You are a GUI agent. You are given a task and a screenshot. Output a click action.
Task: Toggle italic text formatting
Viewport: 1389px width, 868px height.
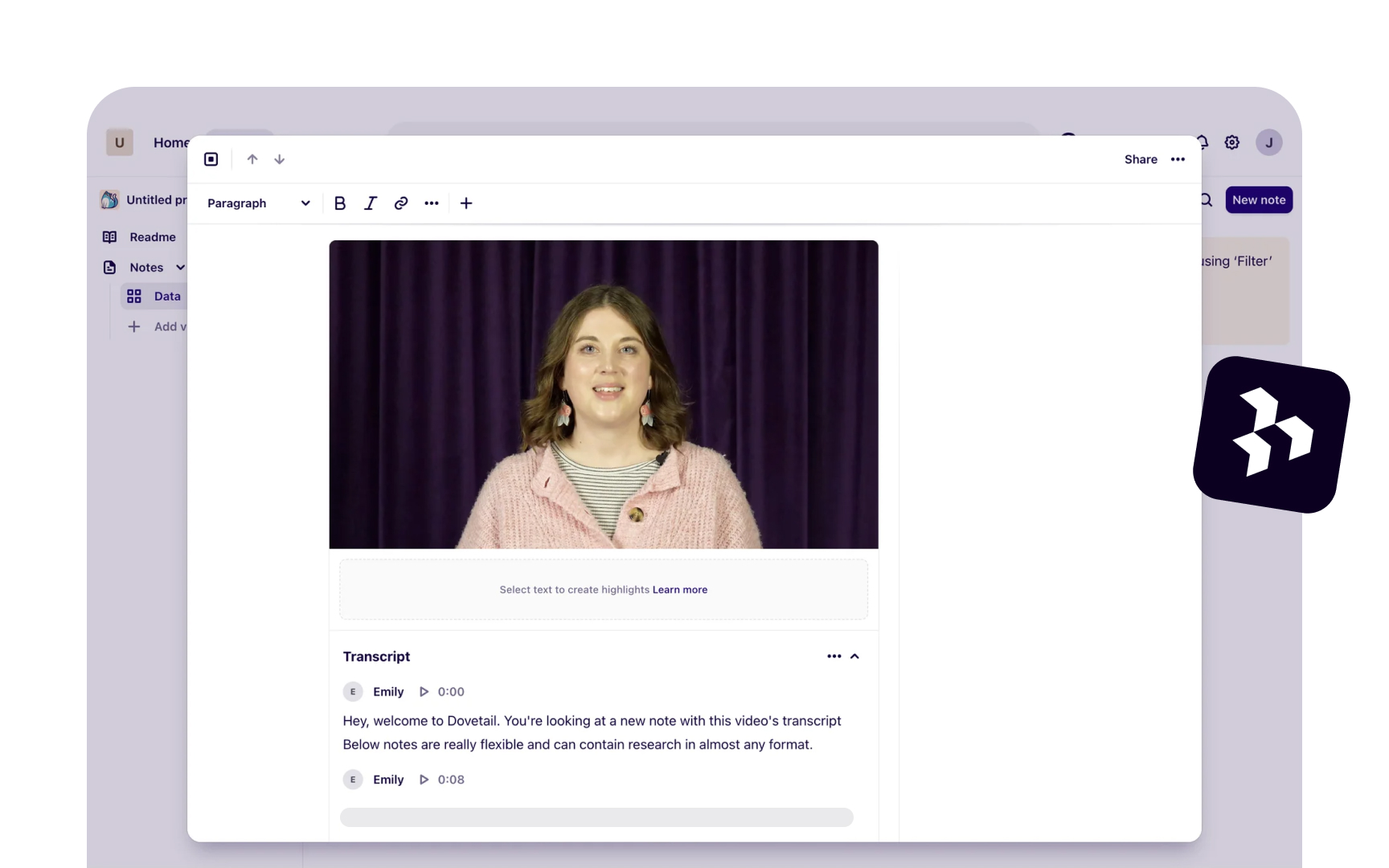tap(370, 203)
